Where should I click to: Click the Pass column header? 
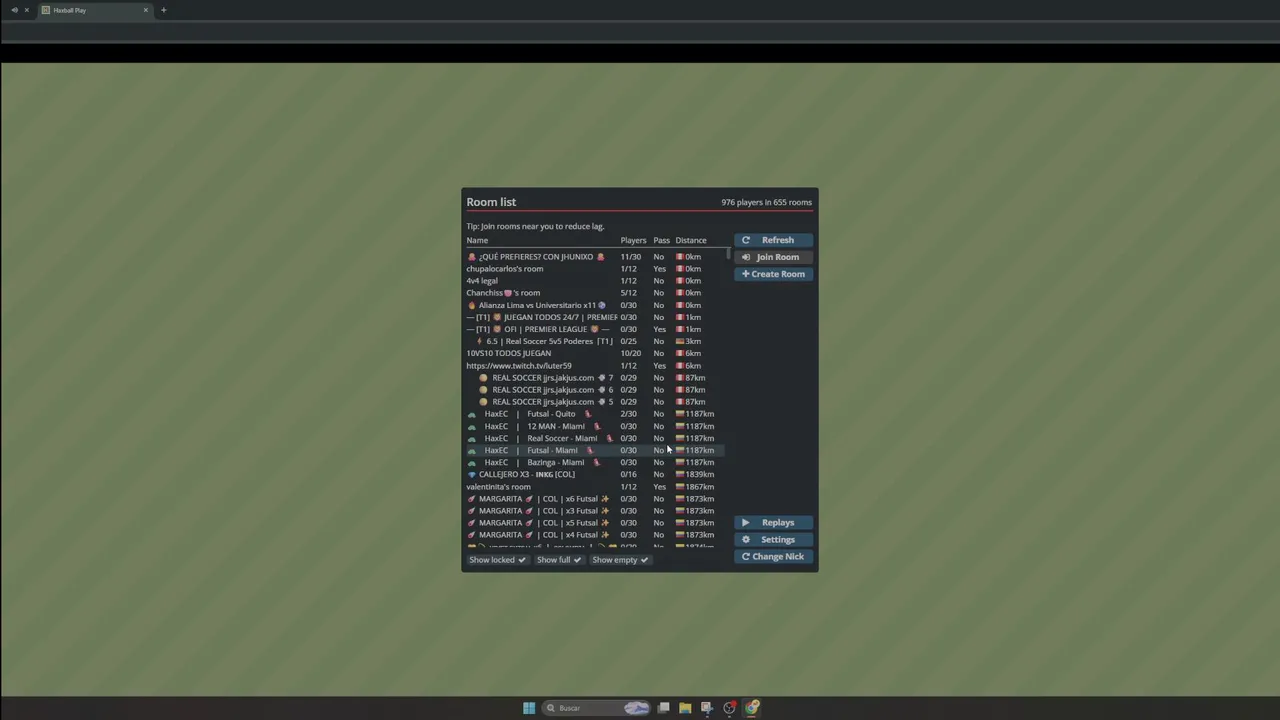click(661, 240)
